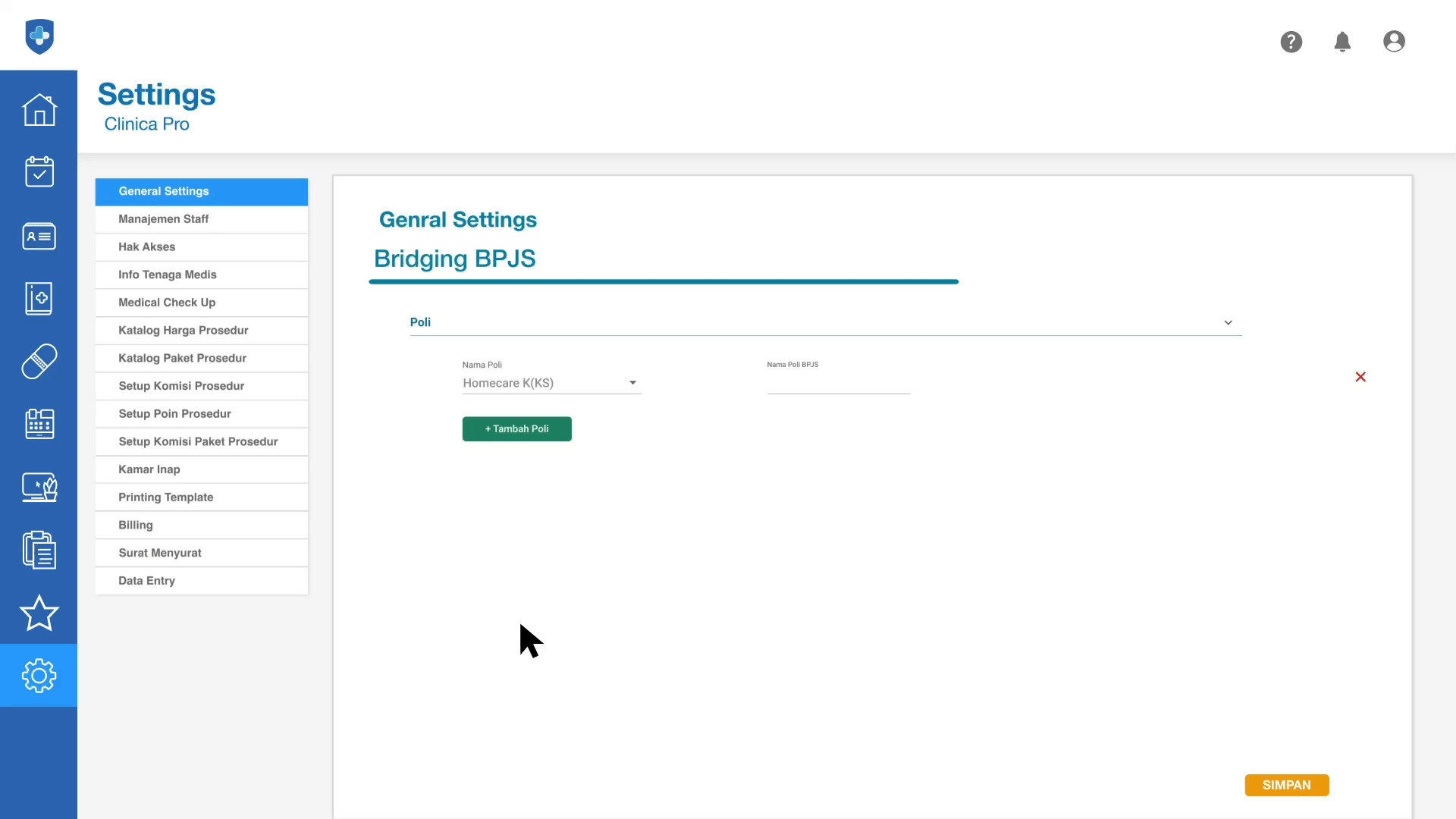Open the user account profile icon
The height and width of the screenshot is (819, 1456).
(x=1394, y=42)
